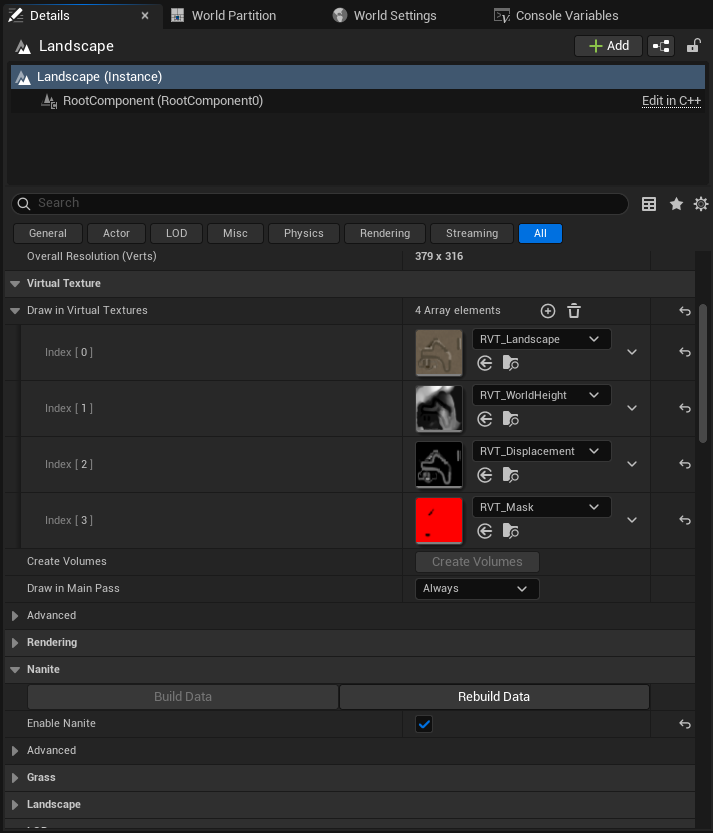713x833 pixels.
Task: Open the Draw in Main Pass dropdown
Action: point(477,589)
